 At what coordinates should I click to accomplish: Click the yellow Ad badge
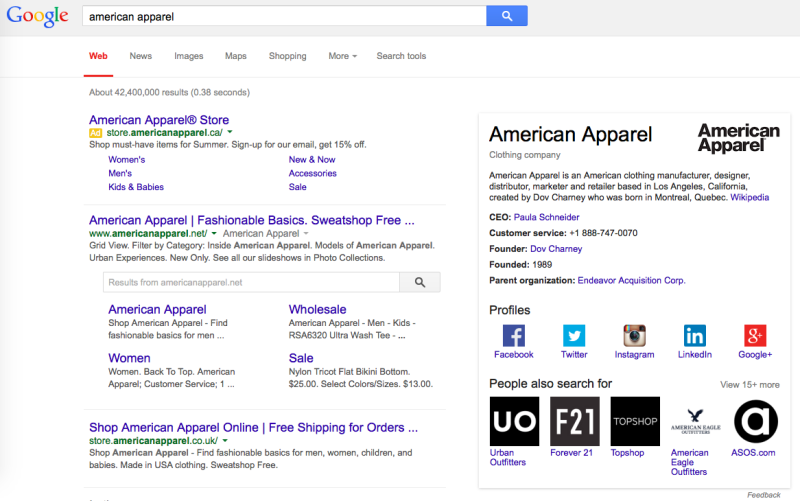pos(95,133)
